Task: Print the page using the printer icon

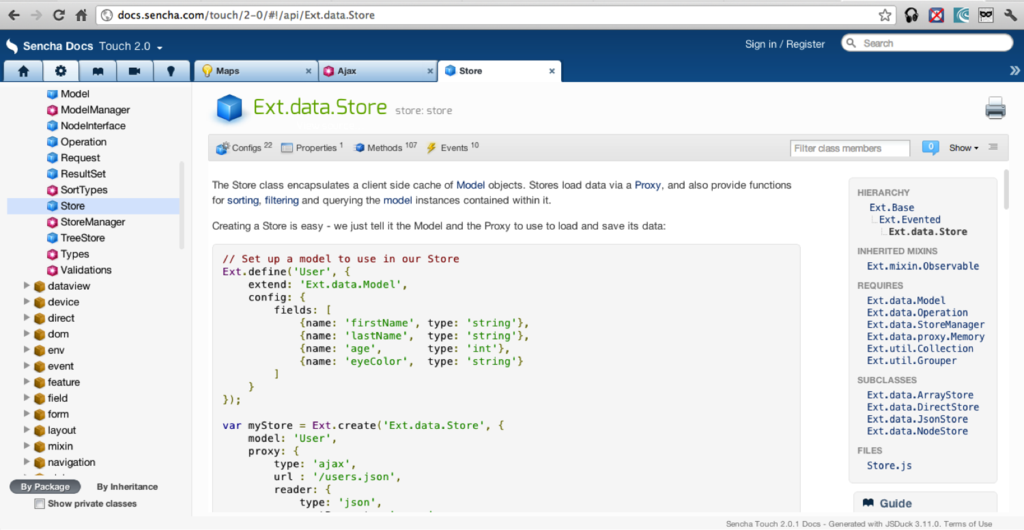Action: [x=995, y=108]
